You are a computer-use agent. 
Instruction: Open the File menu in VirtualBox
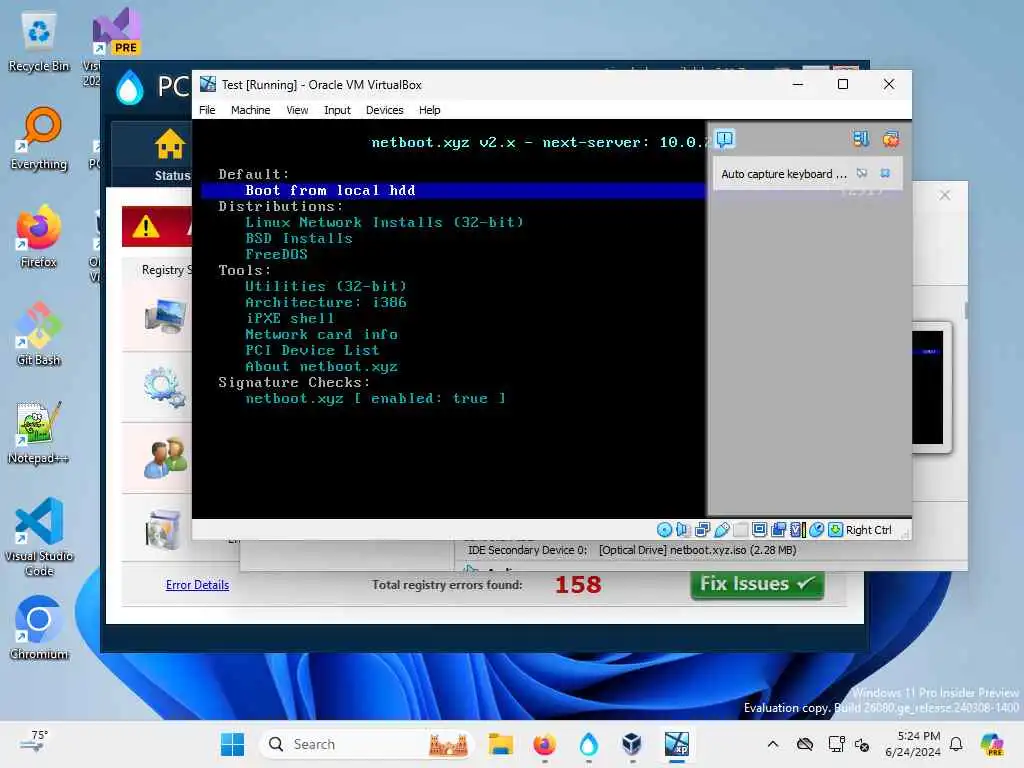pos(207,110)
